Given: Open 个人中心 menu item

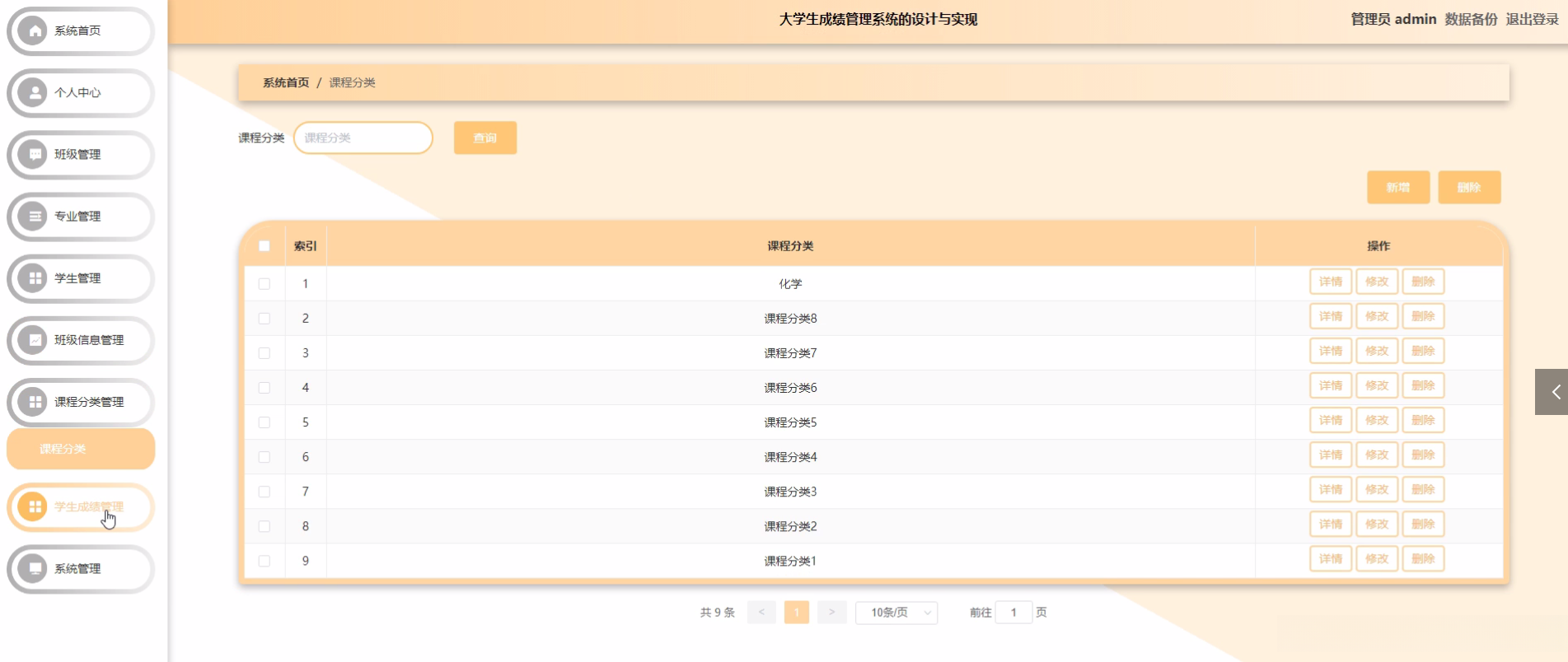Looking at the screenshot, I should 81,93.
